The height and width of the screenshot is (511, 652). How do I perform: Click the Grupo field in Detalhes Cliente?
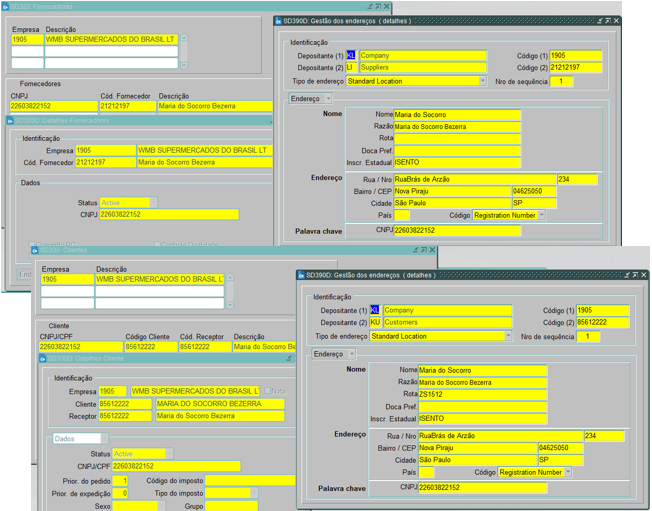coord(231,506)
